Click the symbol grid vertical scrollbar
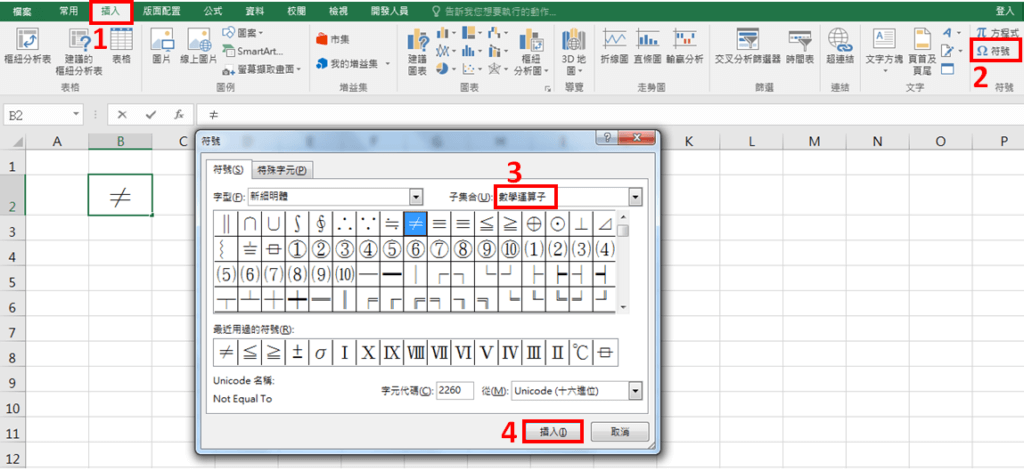 [623, 265]
